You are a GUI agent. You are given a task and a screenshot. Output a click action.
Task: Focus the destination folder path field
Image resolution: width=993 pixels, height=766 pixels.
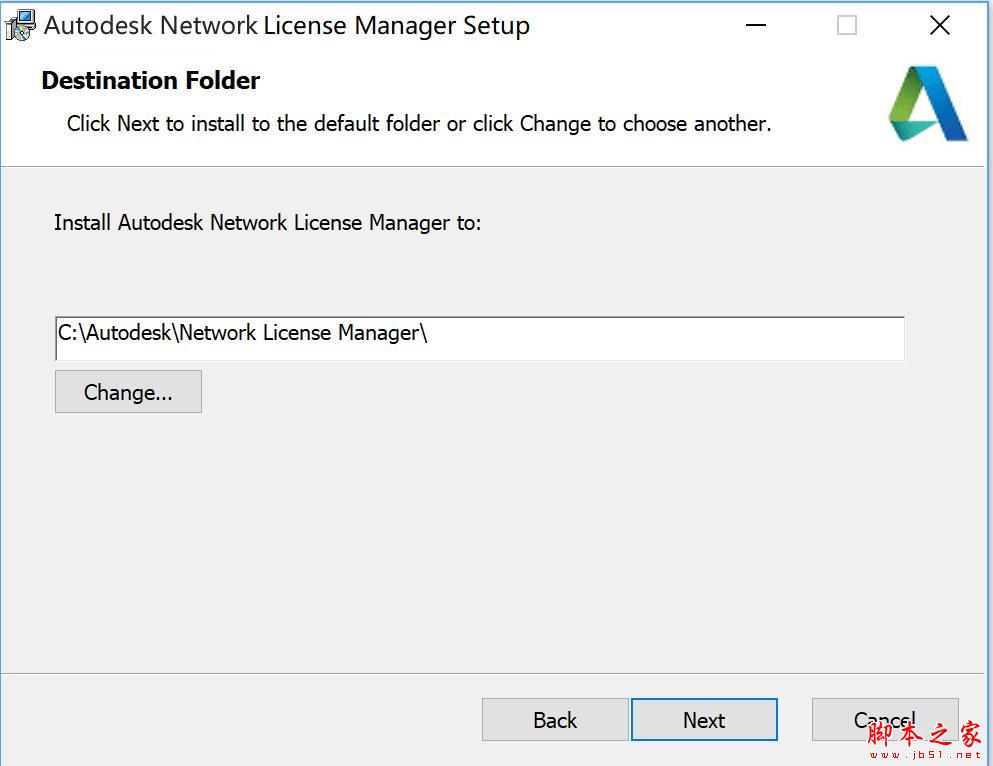[650, 337]
